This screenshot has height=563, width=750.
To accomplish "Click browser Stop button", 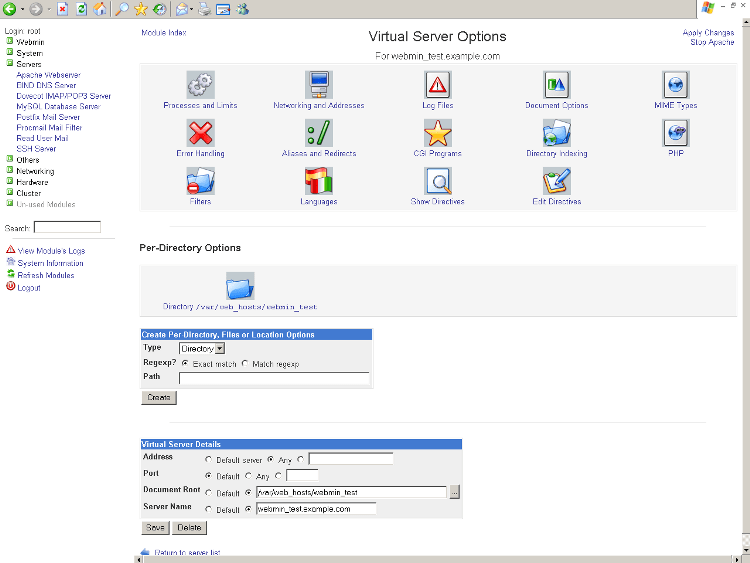I will point(63,9).
